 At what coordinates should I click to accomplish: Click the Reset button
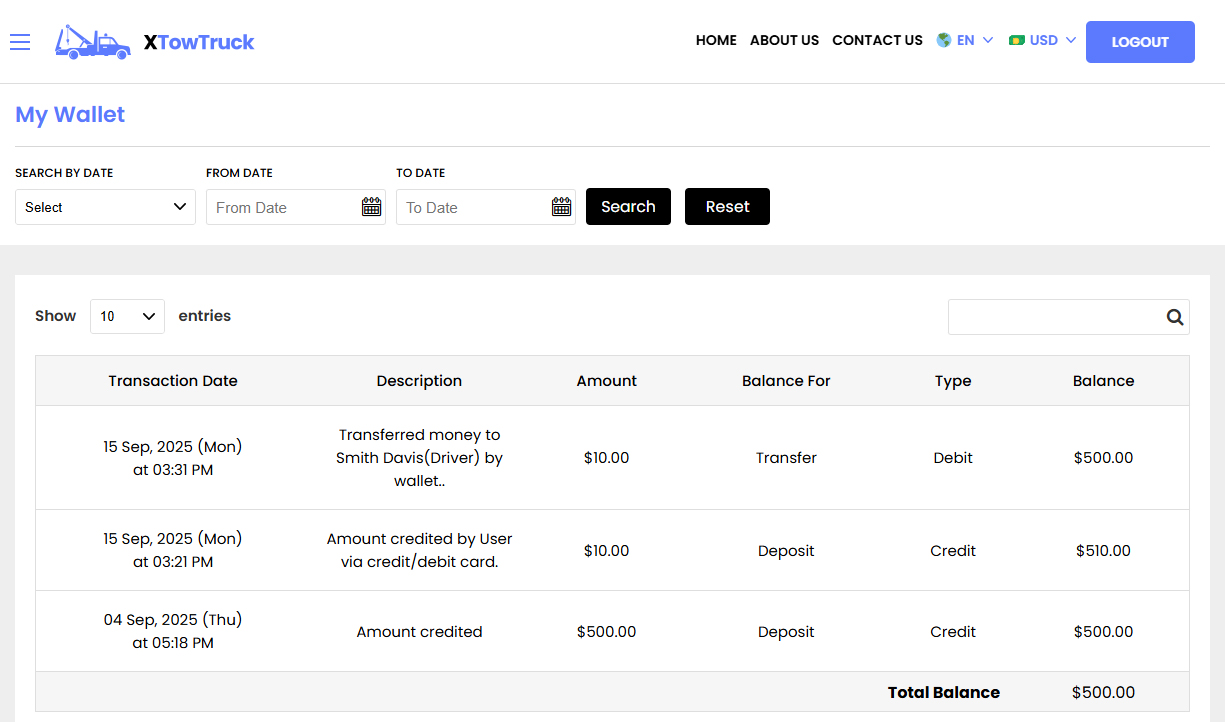[727, 206]
